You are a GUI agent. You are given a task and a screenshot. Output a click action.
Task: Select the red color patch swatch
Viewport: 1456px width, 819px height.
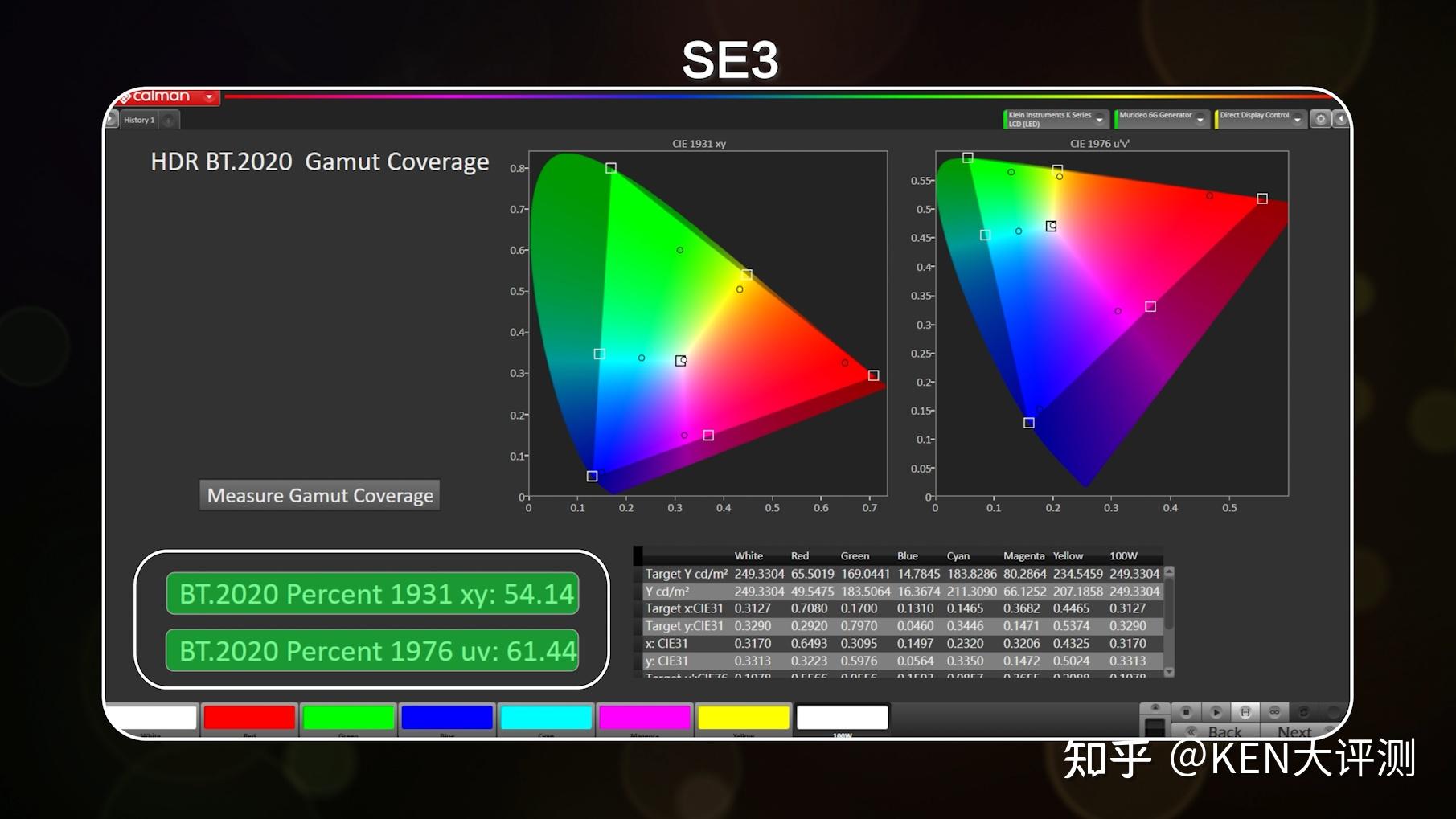(x=249, y=717)
